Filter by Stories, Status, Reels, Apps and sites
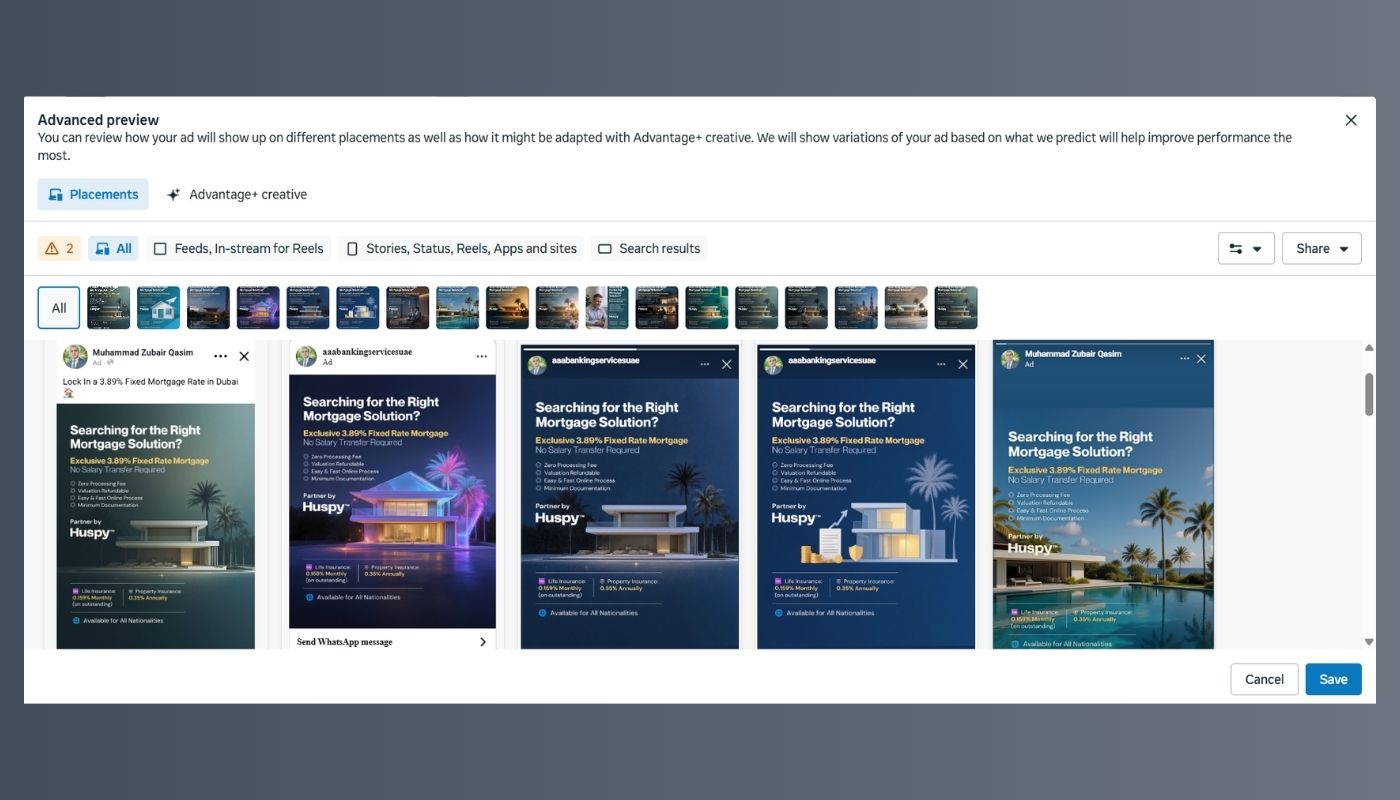 pos(461,248)
